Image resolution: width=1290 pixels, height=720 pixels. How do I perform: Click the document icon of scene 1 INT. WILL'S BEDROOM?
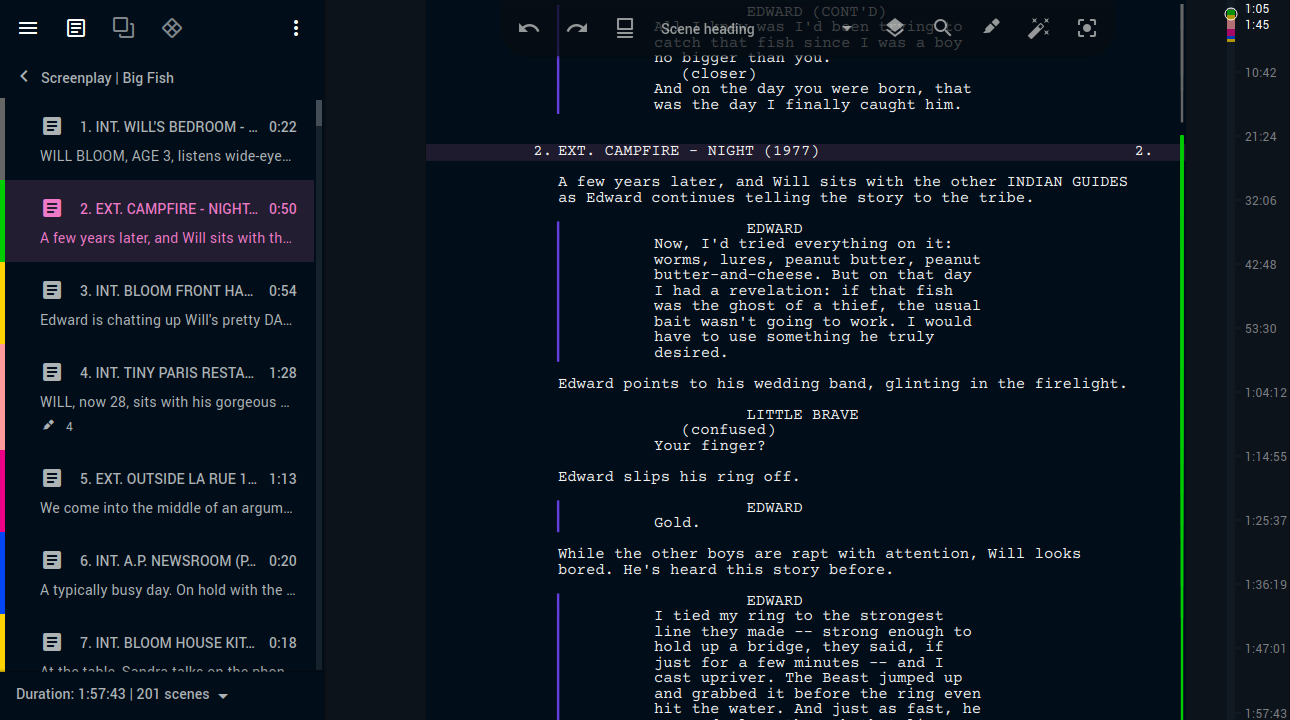(x=52, y=127)
